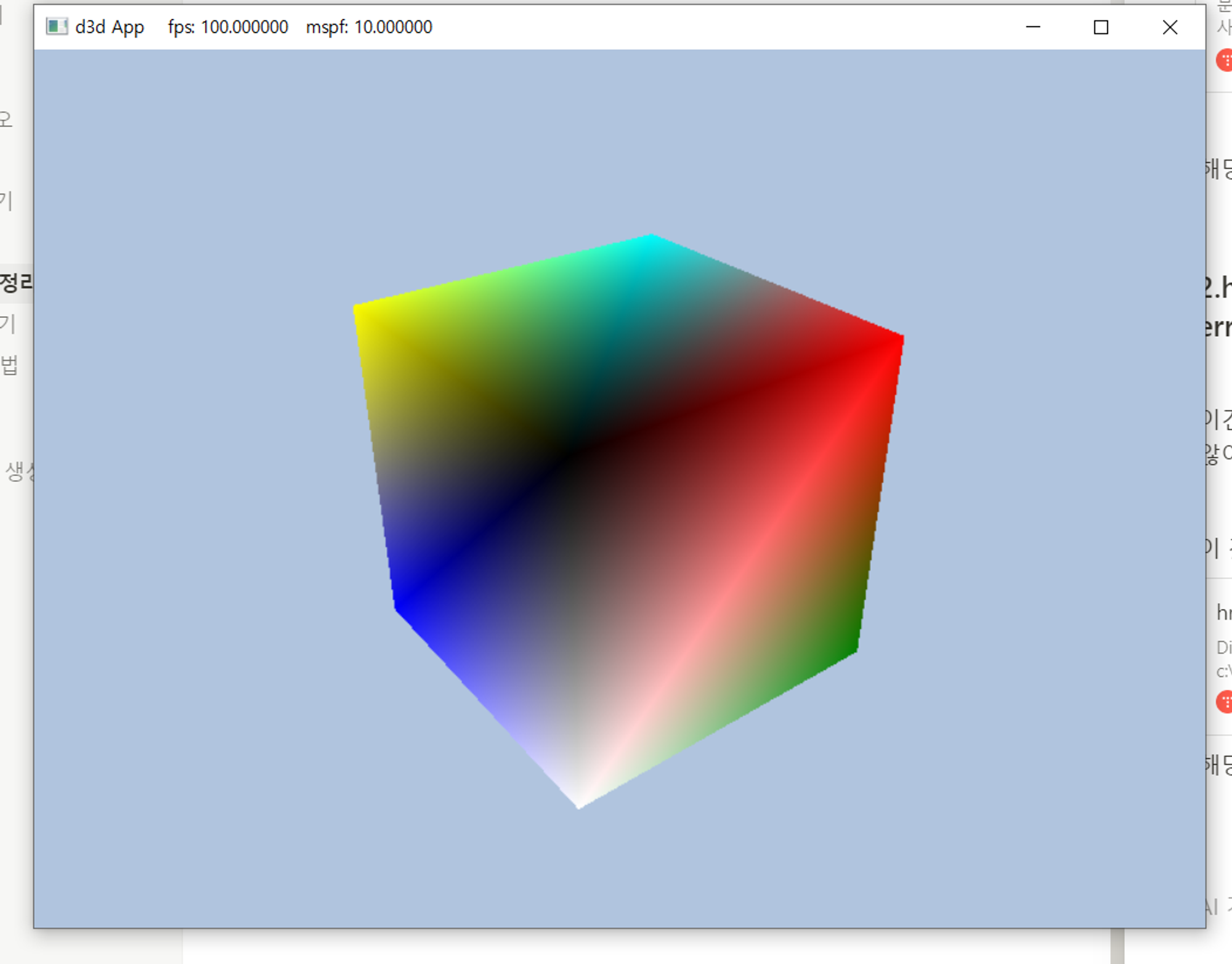Close the d3d App window
The height and width of the screenshot is (964, 1232).
pos(1170,27)
